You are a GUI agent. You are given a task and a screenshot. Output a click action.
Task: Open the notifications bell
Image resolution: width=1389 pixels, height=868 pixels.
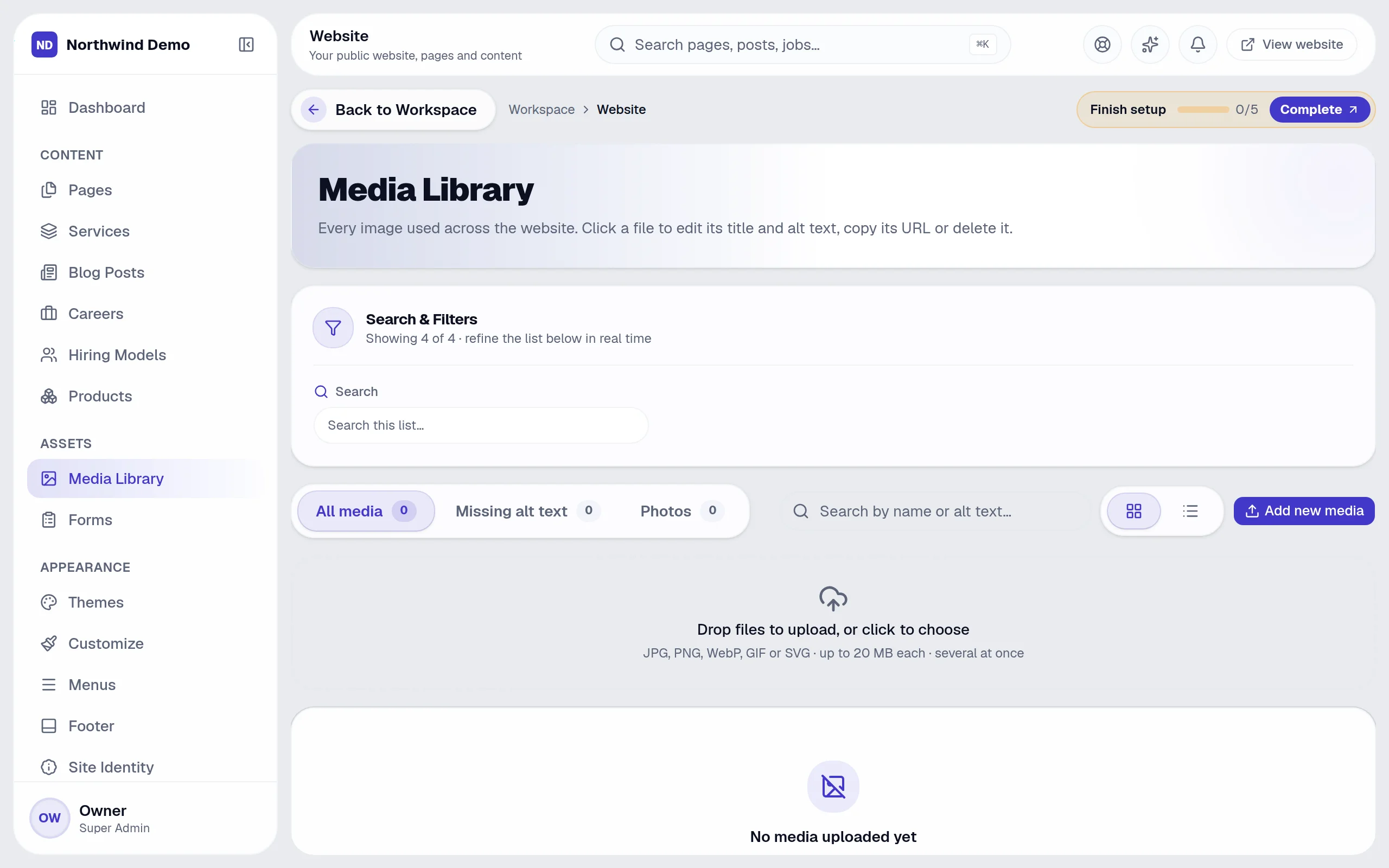1197,44
